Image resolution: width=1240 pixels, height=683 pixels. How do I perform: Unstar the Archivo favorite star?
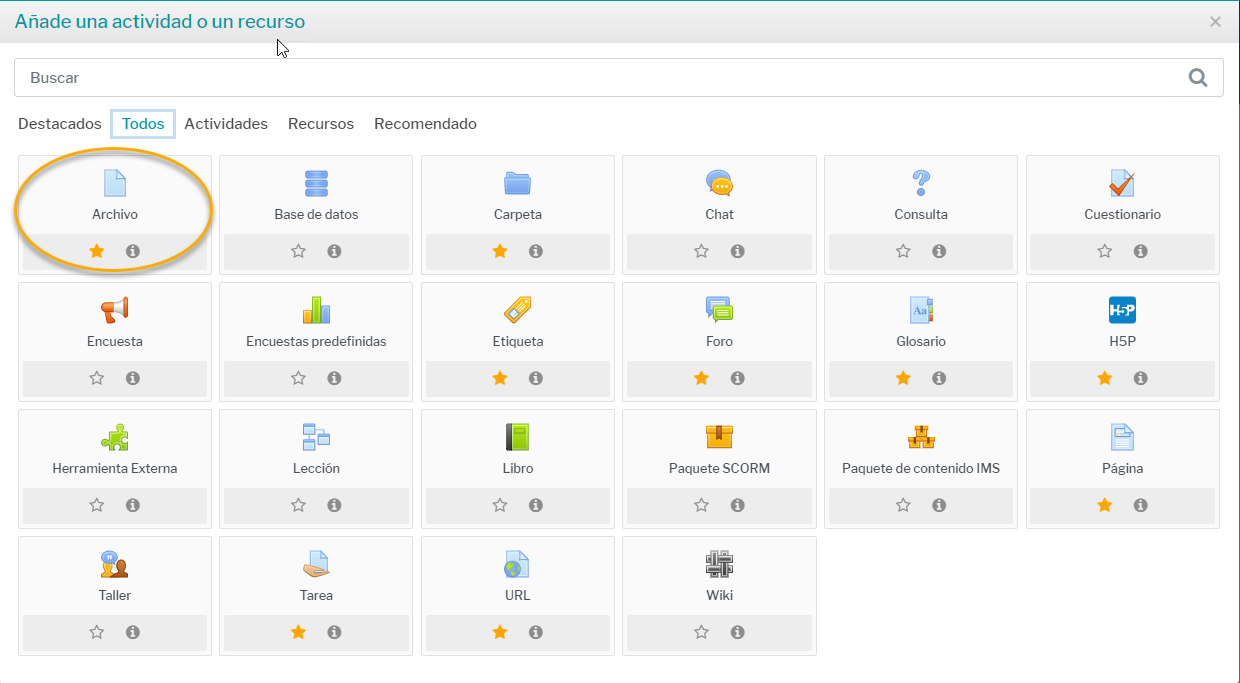pyautogui.click(x=97, y=251)
